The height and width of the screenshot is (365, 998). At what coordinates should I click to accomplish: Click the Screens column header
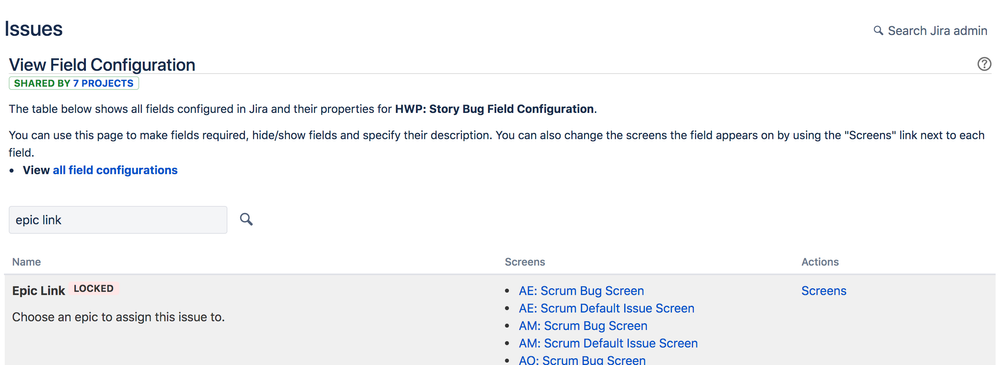[524, 262]
